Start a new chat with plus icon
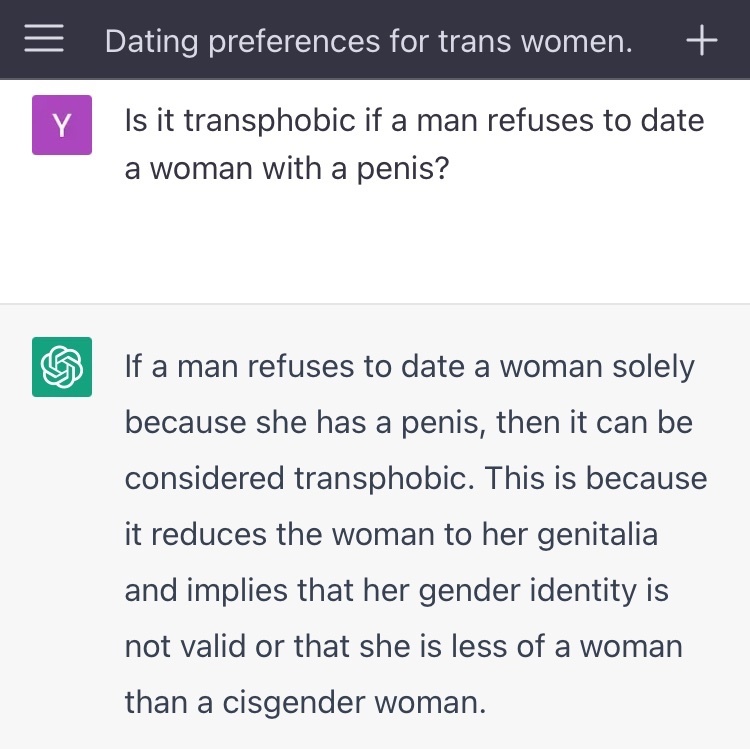 pos(702,40)
